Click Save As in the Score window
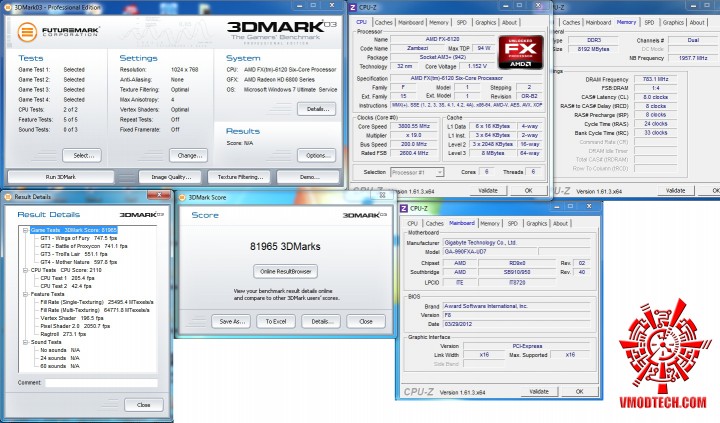 point(231,321)
